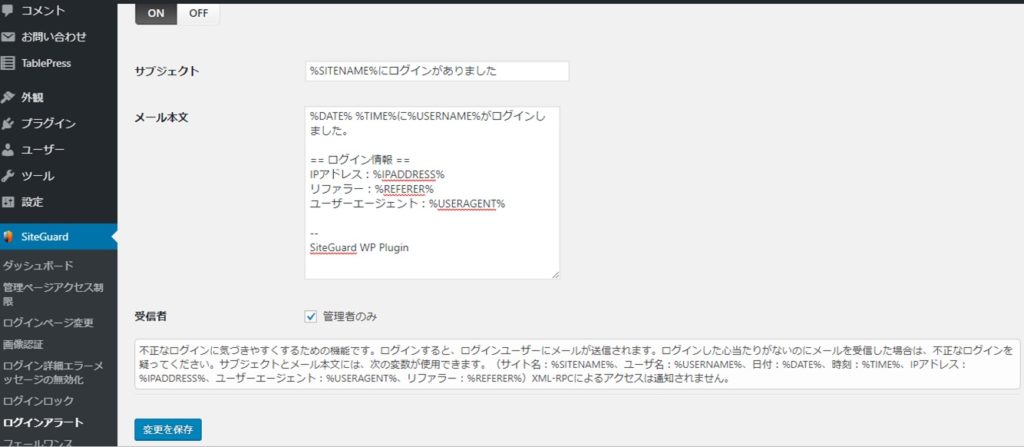This screenshot has height=447, width=1024.
Task: Switch login alert to ON
Action: pyautogui.click(x=156, y=14)
